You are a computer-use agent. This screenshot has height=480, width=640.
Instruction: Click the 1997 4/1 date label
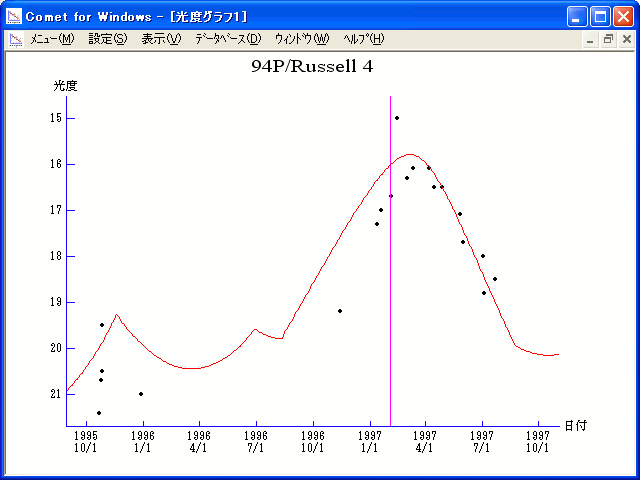(x=425, y=442)
